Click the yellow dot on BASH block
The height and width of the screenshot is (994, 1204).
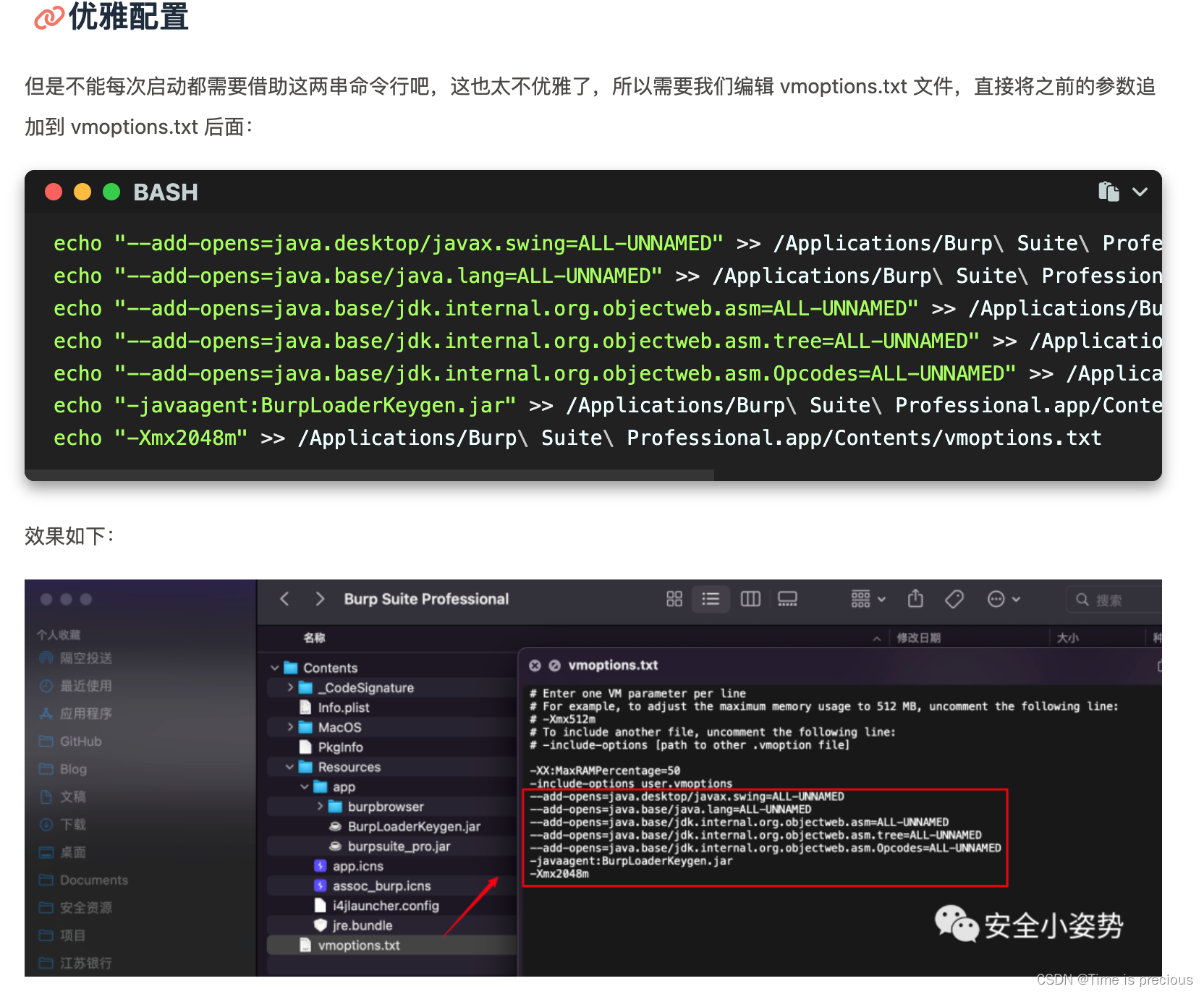pyautogui.click(x=82, y=192)
